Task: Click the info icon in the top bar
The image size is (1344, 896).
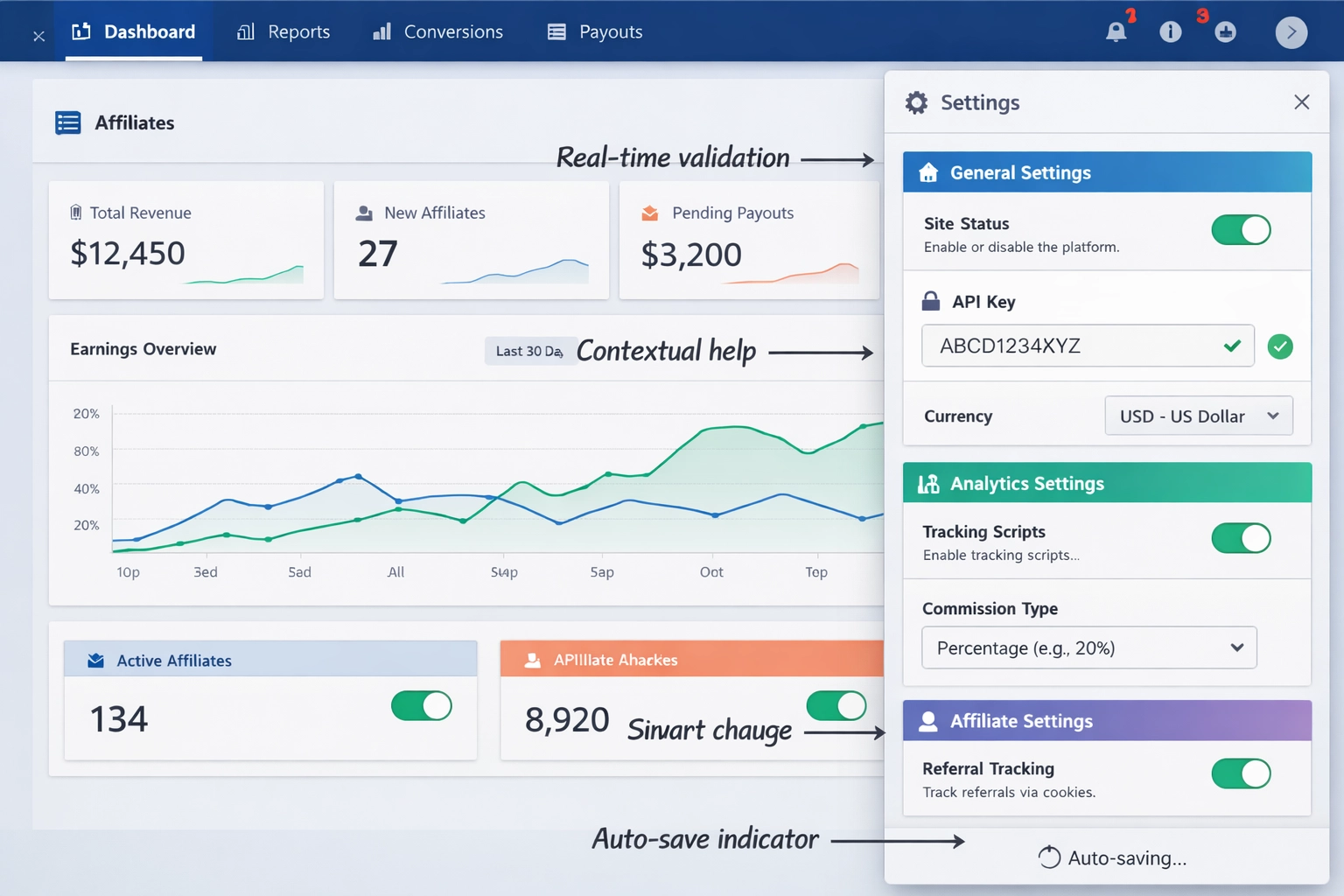Action: 1170,31
